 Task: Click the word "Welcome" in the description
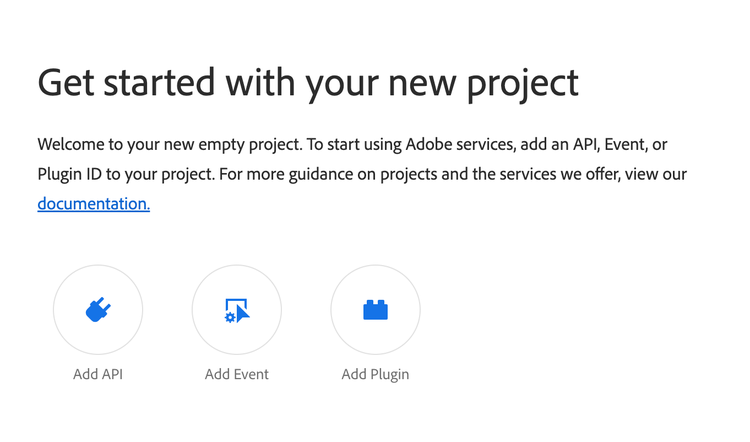click(73, 145)
